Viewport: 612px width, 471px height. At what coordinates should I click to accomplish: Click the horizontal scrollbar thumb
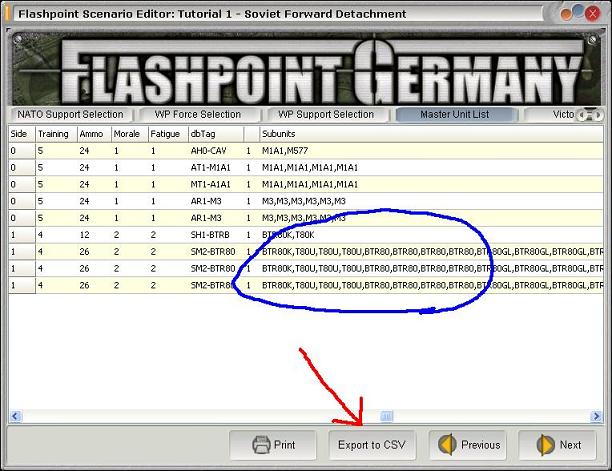pos(386,416)
